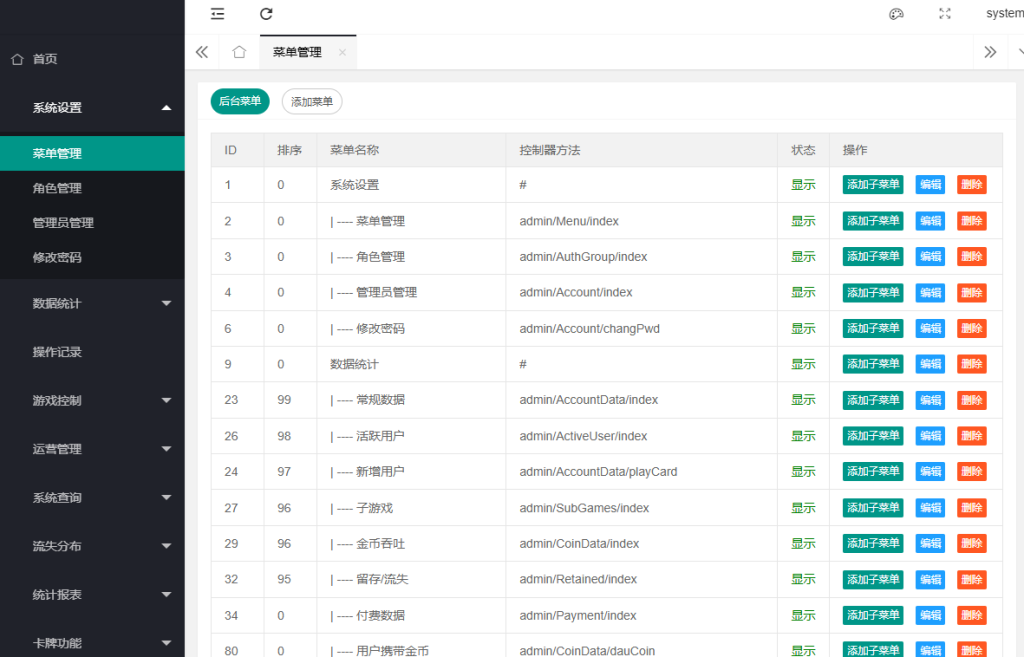Click the 添加菜单 button

pos(312,102)
